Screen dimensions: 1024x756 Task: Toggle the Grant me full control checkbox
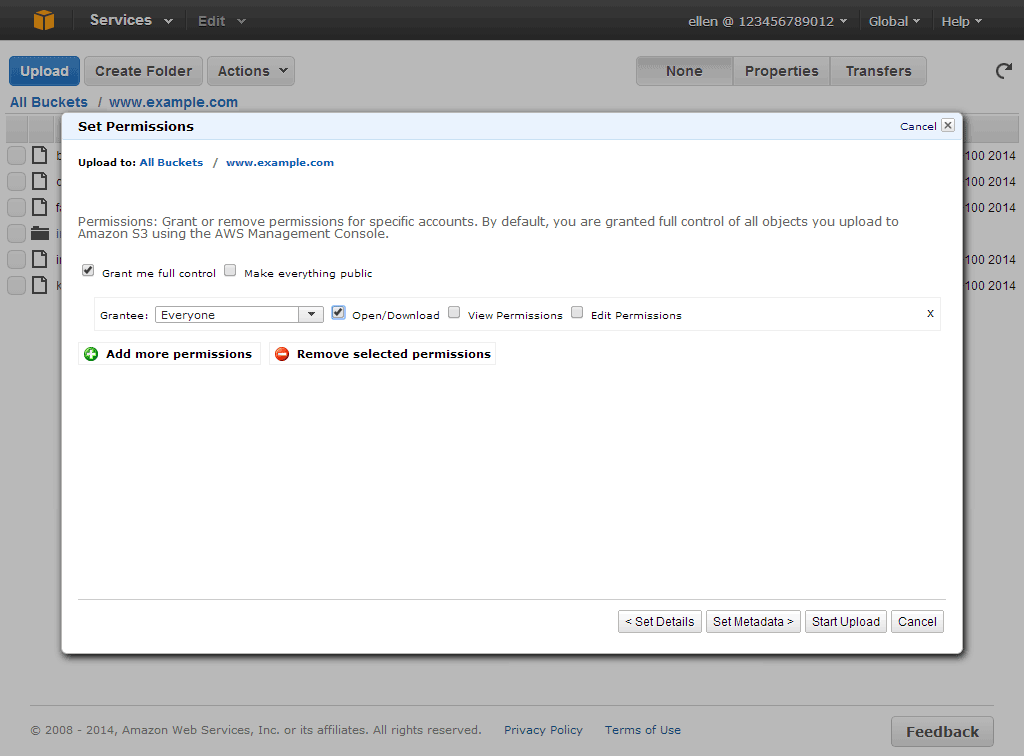coord(88,271)
